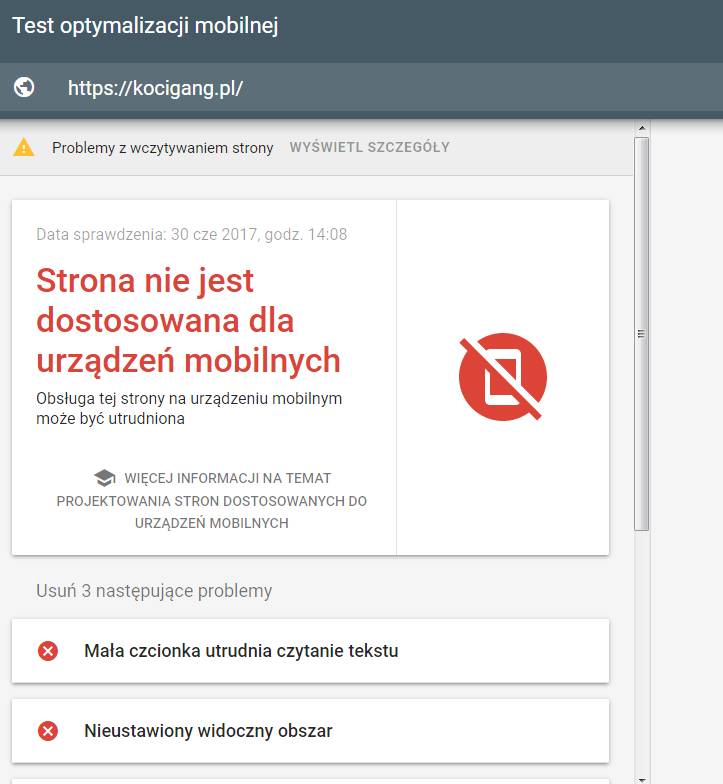Click 'Test optymalizacji mobilnej' title

145,26
